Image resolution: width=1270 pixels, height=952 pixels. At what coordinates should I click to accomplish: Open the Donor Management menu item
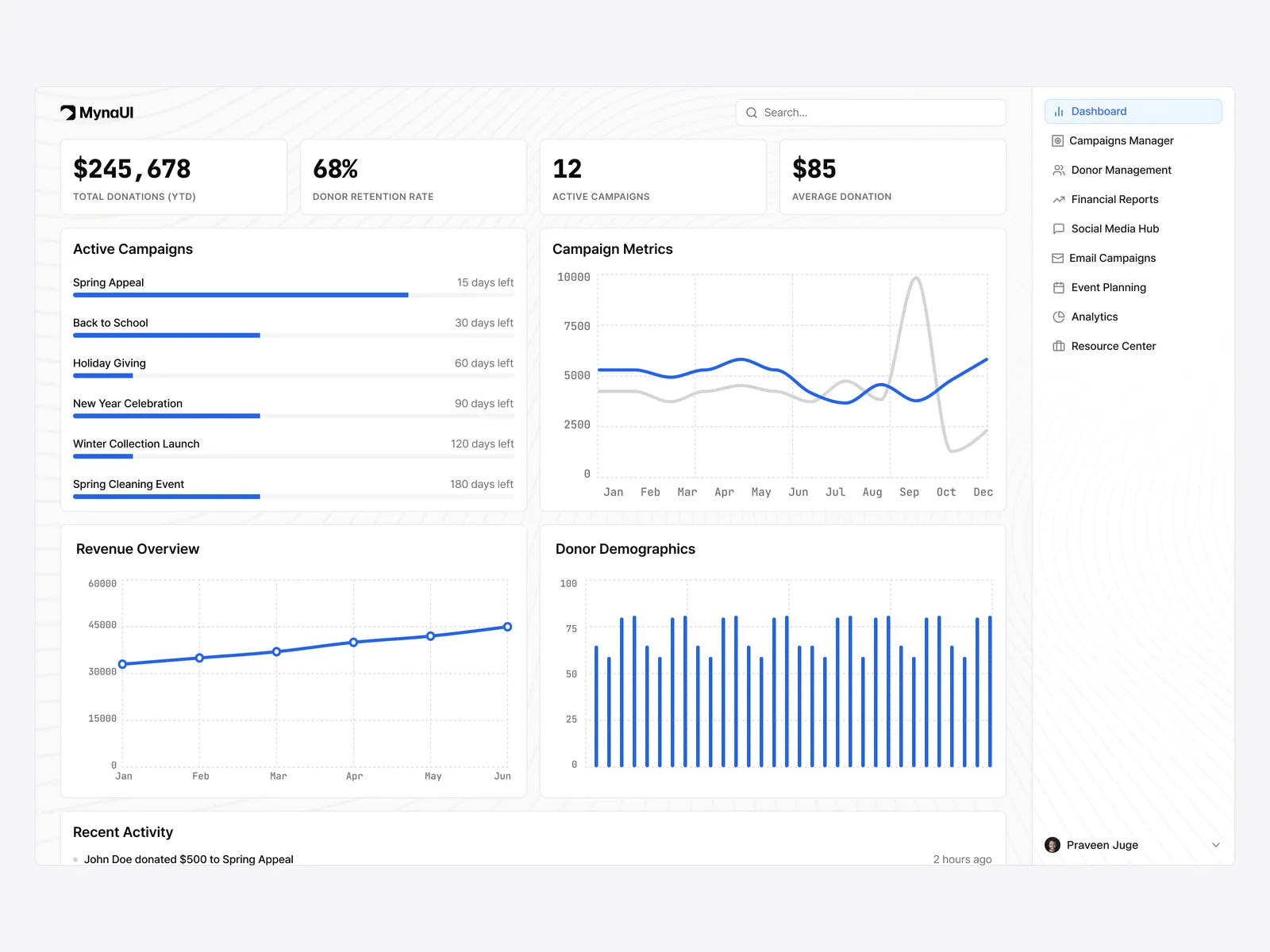pos(1121,171)
